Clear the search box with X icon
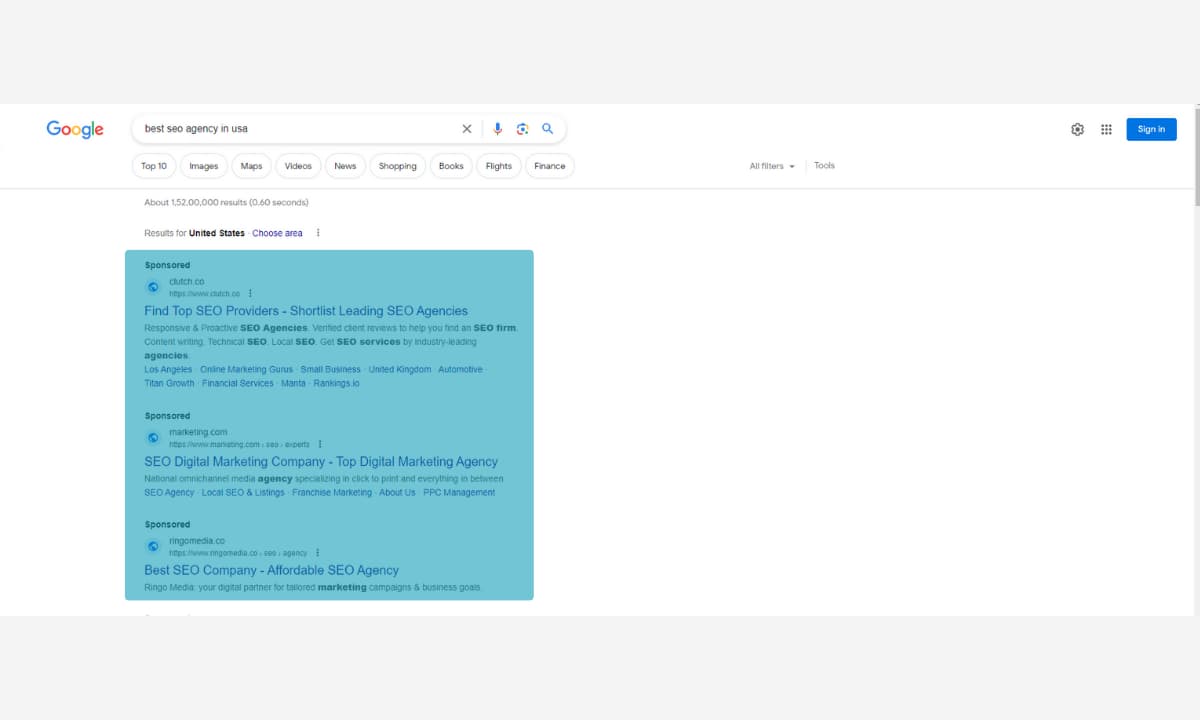Image resolution: width=1200 pixels, height=720 pixels. 466,129
